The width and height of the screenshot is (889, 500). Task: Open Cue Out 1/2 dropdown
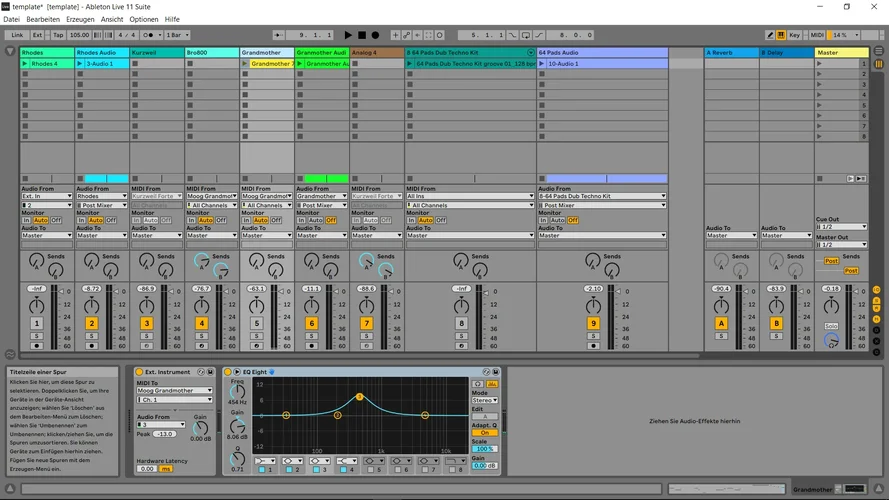pos(841,227)
